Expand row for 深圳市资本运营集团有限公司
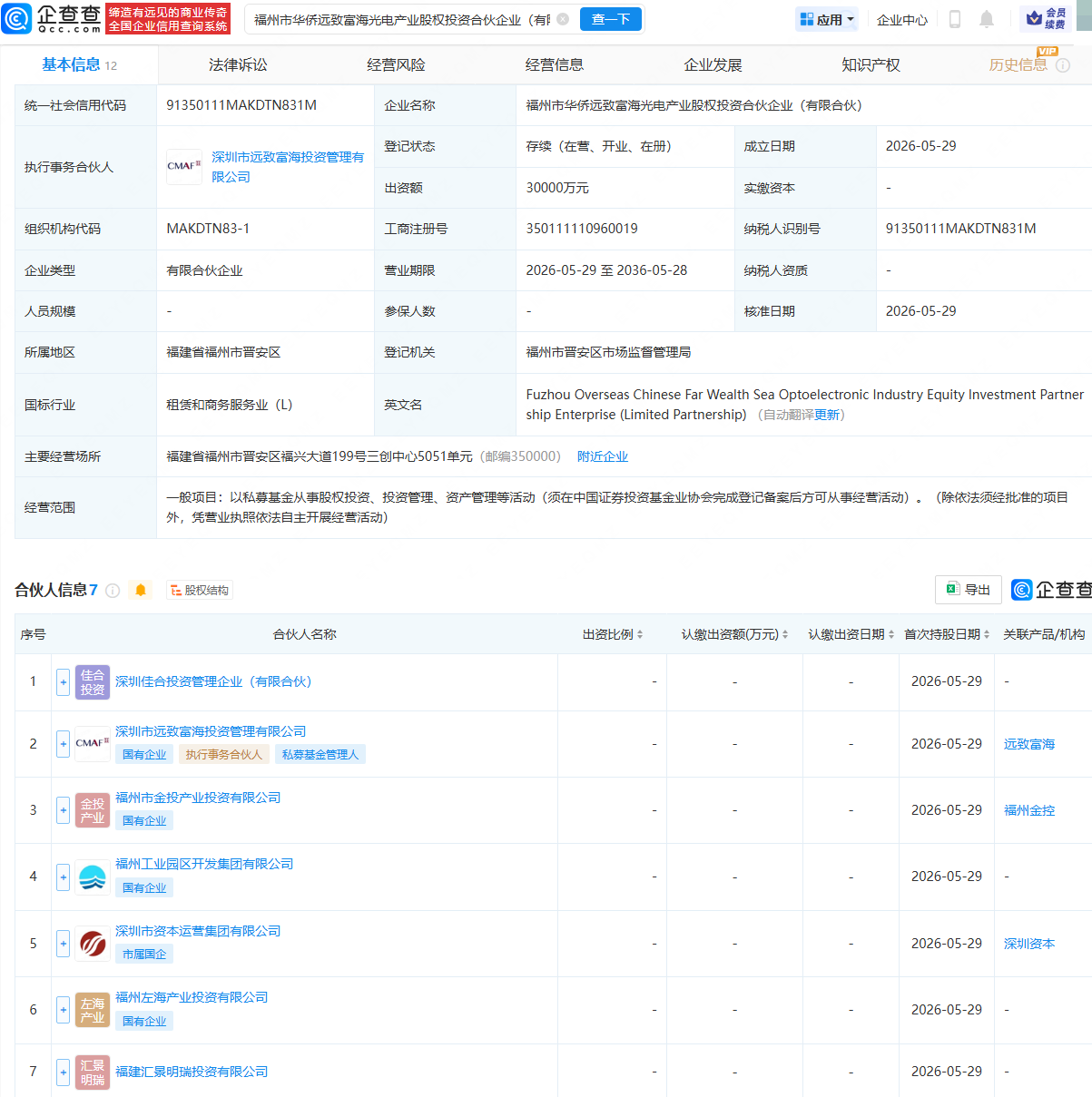Viewport: 1092px width, 1097px height. [x=64, y=944]
